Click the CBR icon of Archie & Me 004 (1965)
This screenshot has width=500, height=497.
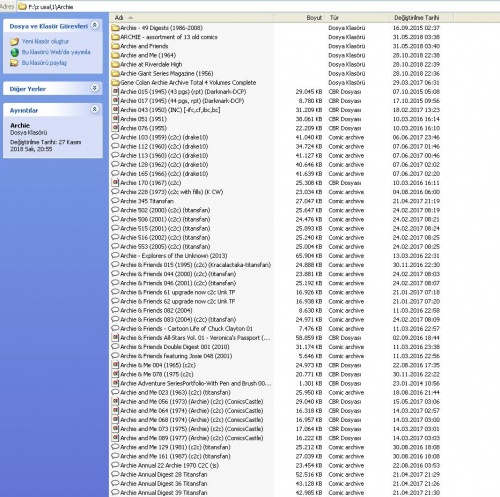(115, 365)
